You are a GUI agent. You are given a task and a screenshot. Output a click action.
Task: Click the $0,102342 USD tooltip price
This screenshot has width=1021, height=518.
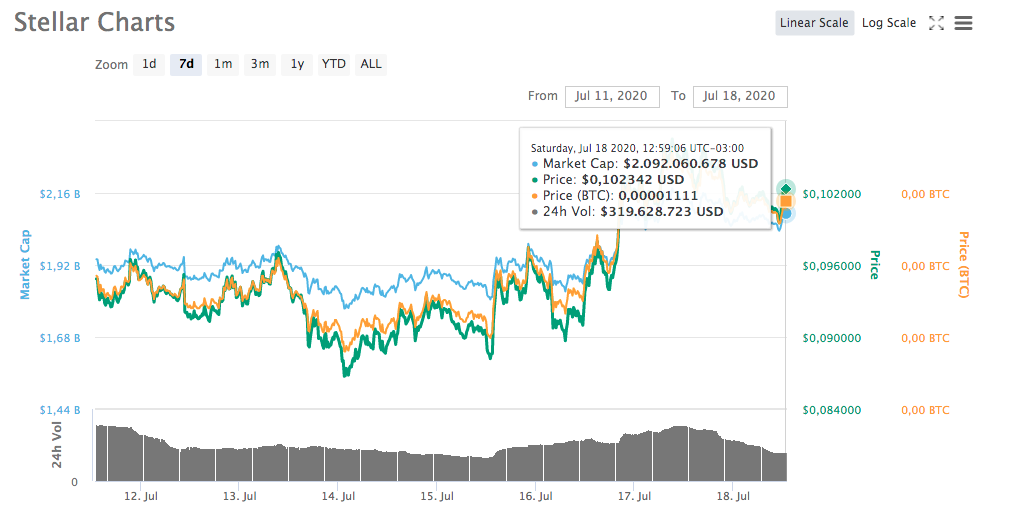point(633,180)
